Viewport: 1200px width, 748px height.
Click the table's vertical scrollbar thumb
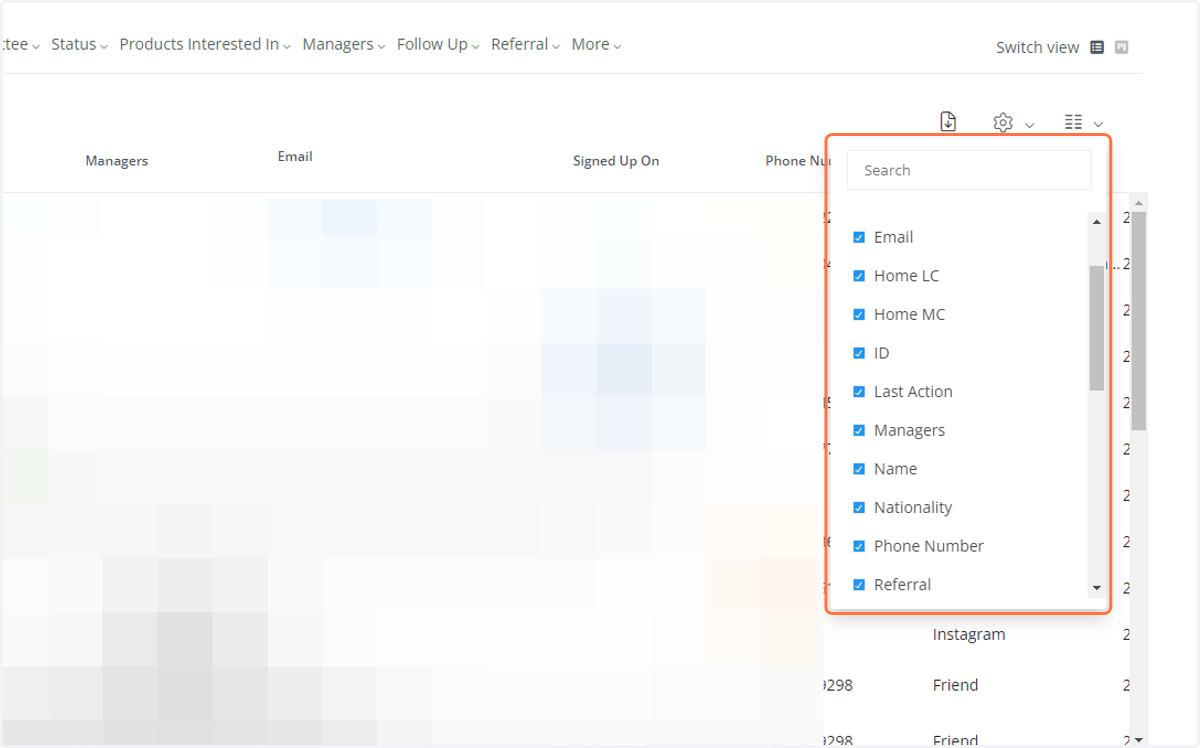[1138, 320]
